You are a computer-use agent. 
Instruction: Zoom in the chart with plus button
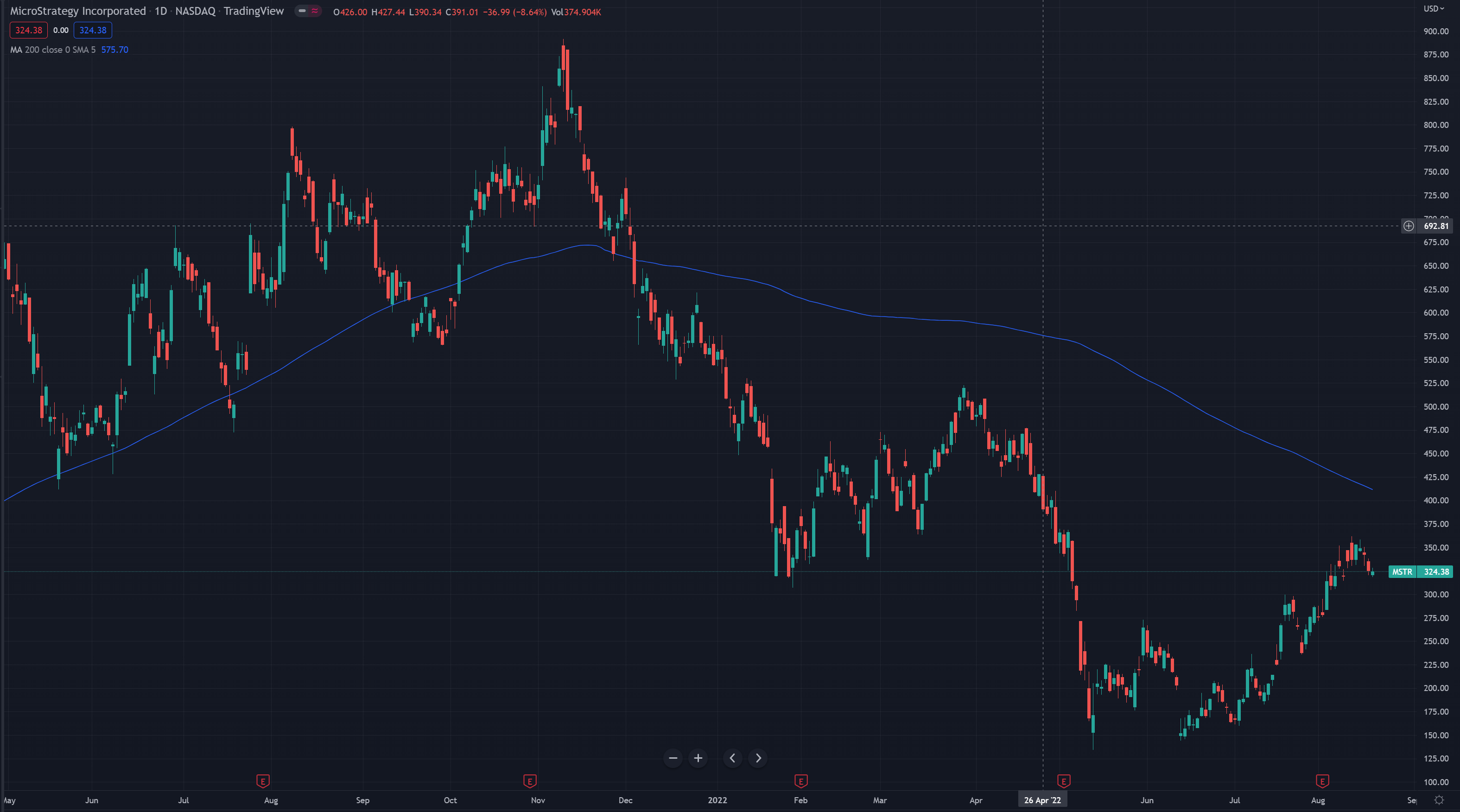pos(698,758)
